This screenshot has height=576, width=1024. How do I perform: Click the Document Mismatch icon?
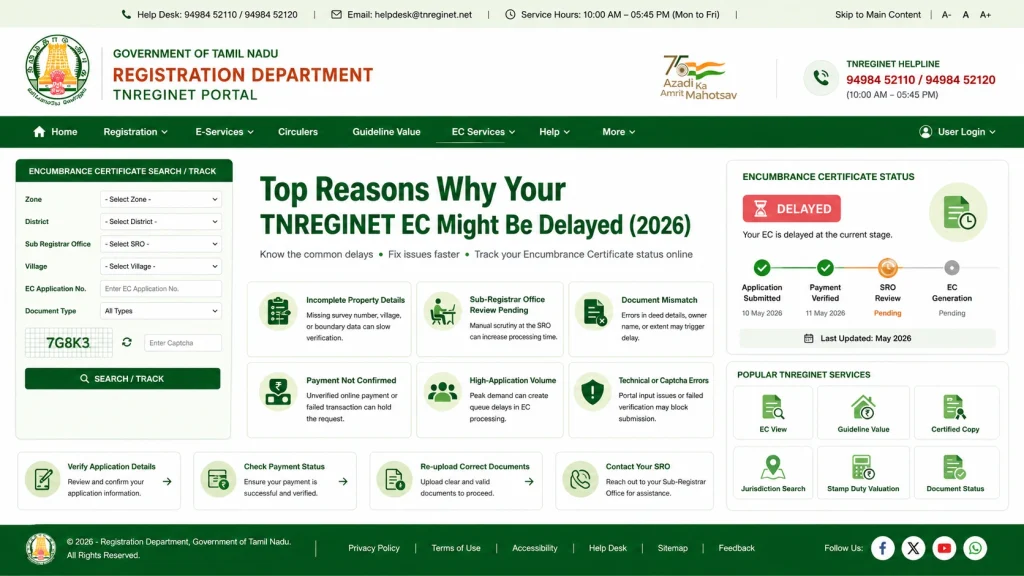(594, 312)
